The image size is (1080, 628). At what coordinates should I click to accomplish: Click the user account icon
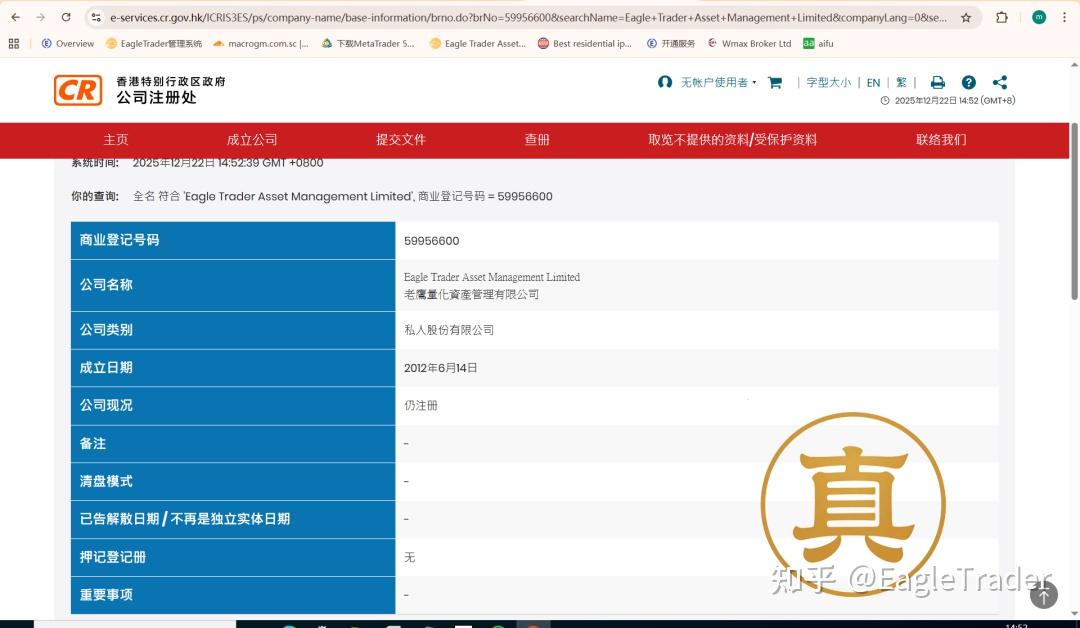pos(665,82)
